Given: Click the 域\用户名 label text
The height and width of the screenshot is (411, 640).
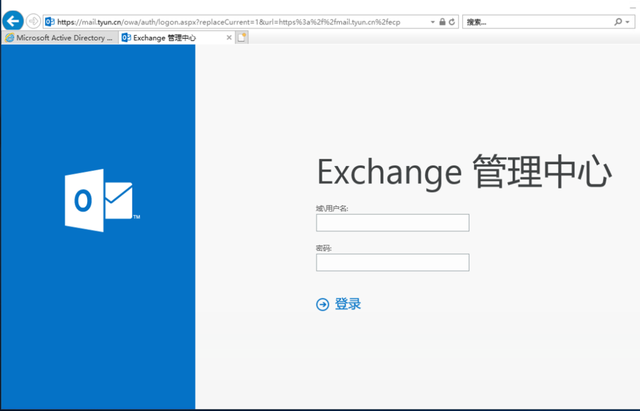Looking at the screenshot, I should click(x=332, y=208).
